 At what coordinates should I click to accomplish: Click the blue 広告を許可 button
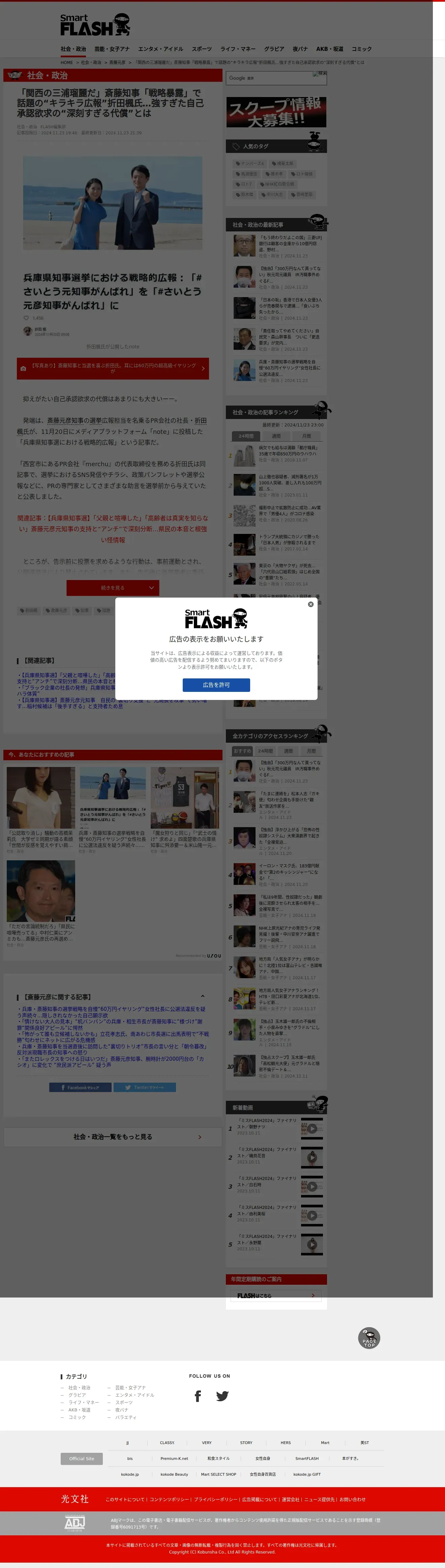click(216, 685)
